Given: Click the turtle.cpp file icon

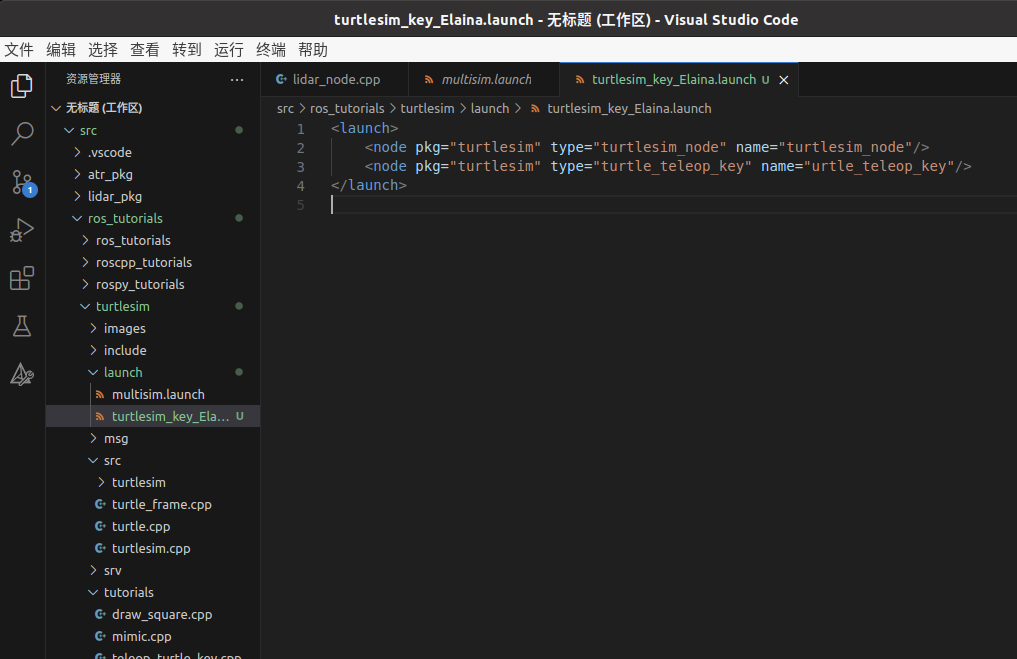Looking at the screenshot, I should [100, 526].
